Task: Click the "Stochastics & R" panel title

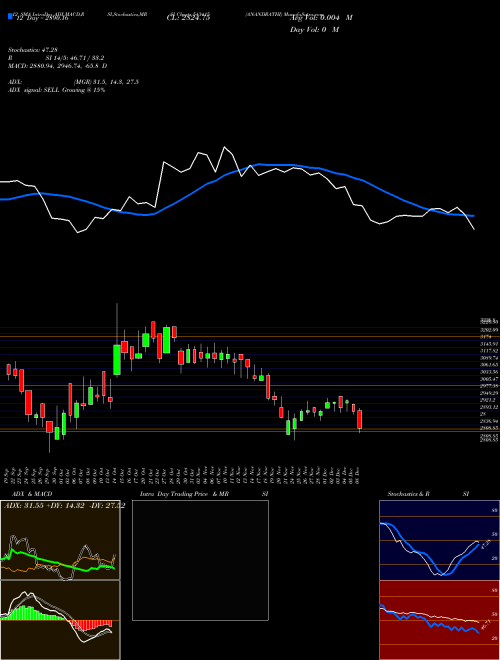Action: [408, 494]
